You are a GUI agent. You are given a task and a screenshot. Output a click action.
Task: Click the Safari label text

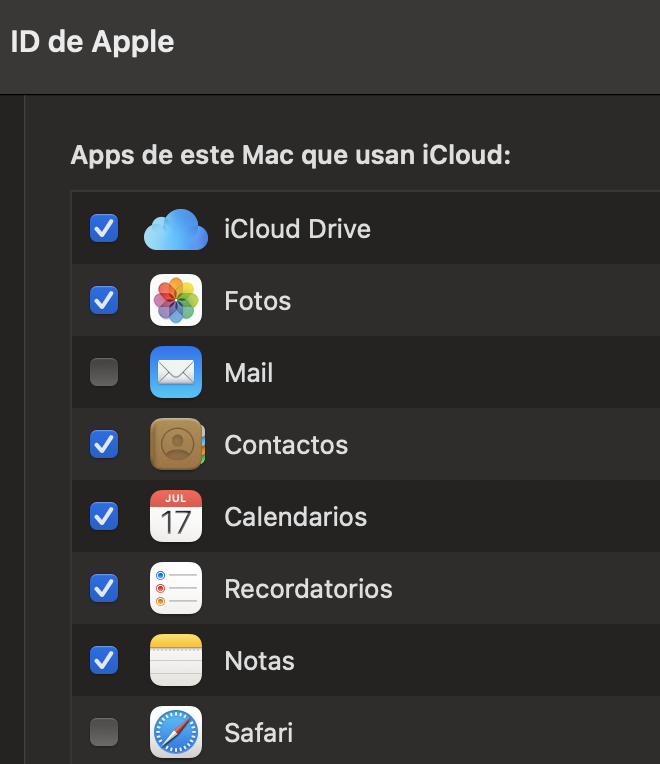tap(259, 732)
